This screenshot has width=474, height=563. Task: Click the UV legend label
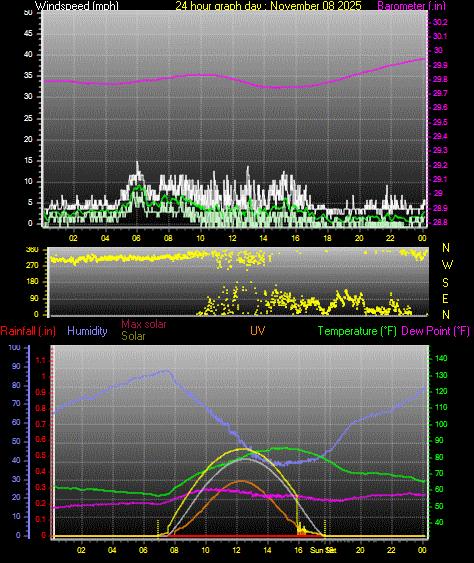click(x=257, y=331)
